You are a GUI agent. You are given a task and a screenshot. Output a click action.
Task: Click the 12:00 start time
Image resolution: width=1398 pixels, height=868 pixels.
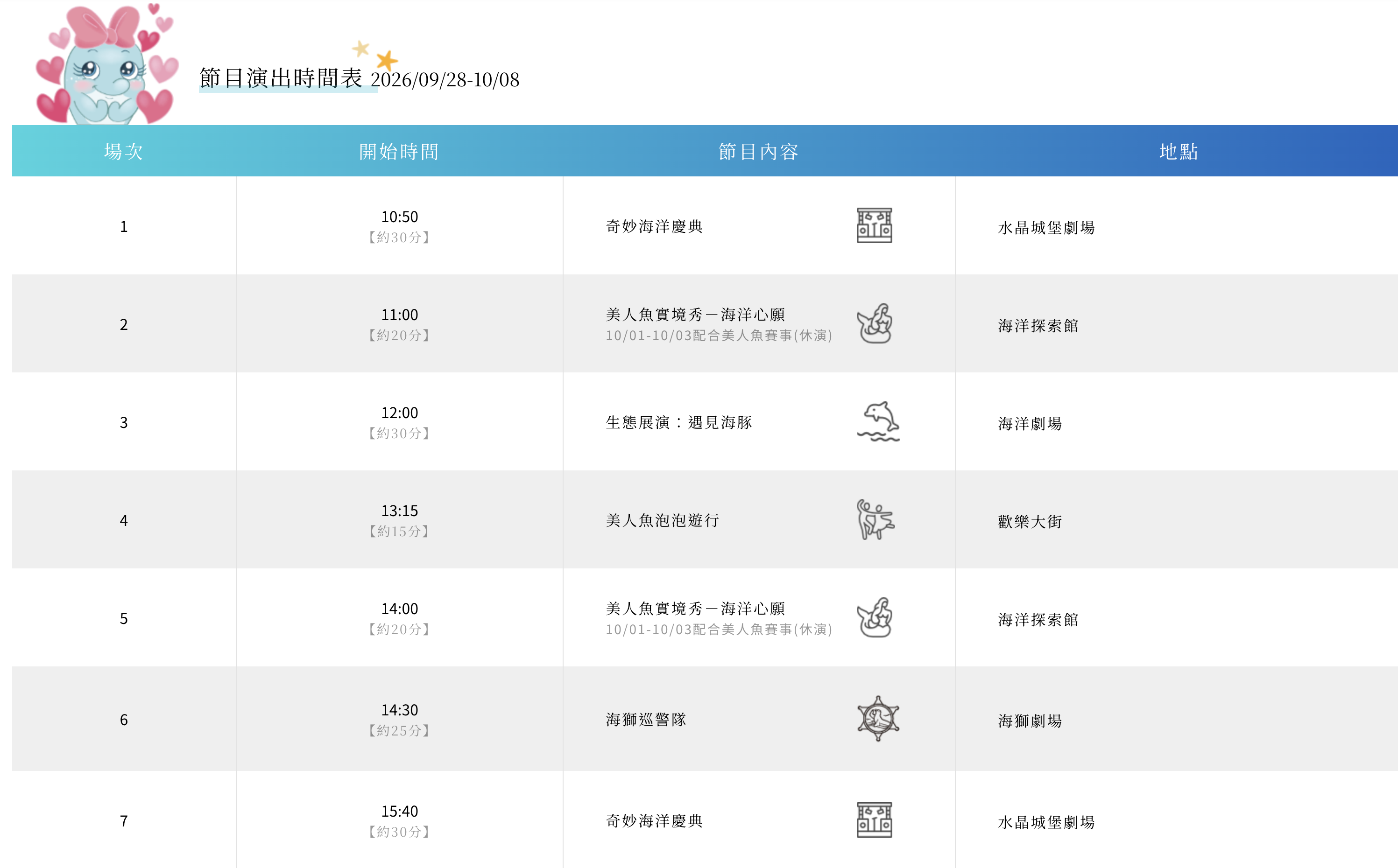(400, 413)
